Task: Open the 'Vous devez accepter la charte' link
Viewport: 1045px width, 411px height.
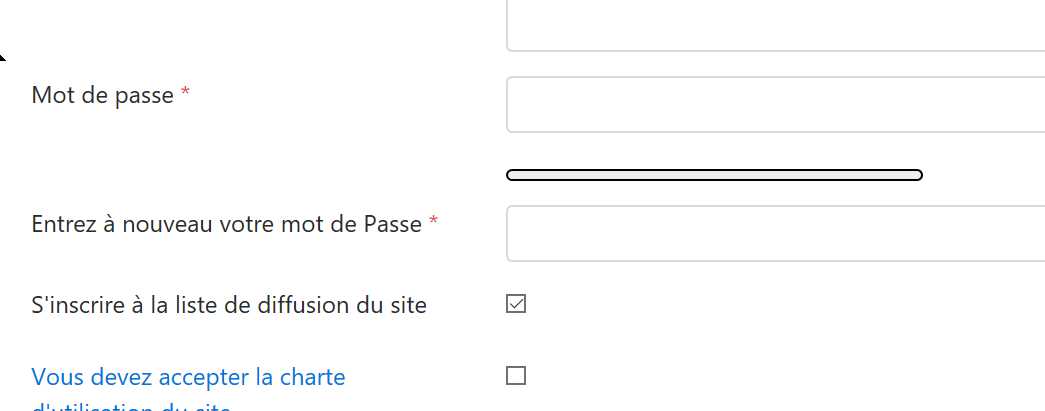Action: pos(188,378)
